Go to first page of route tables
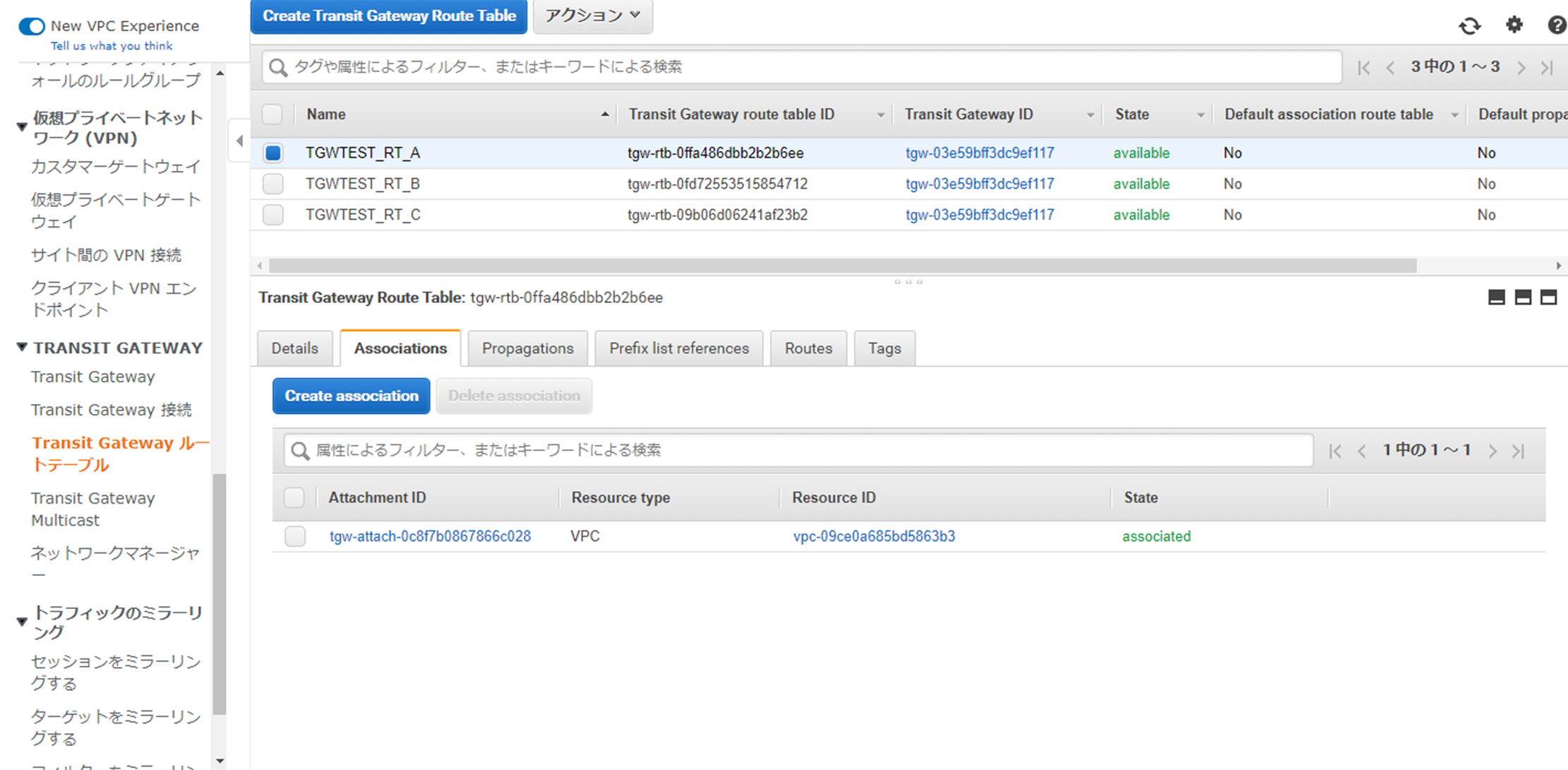 point(1364,68)
